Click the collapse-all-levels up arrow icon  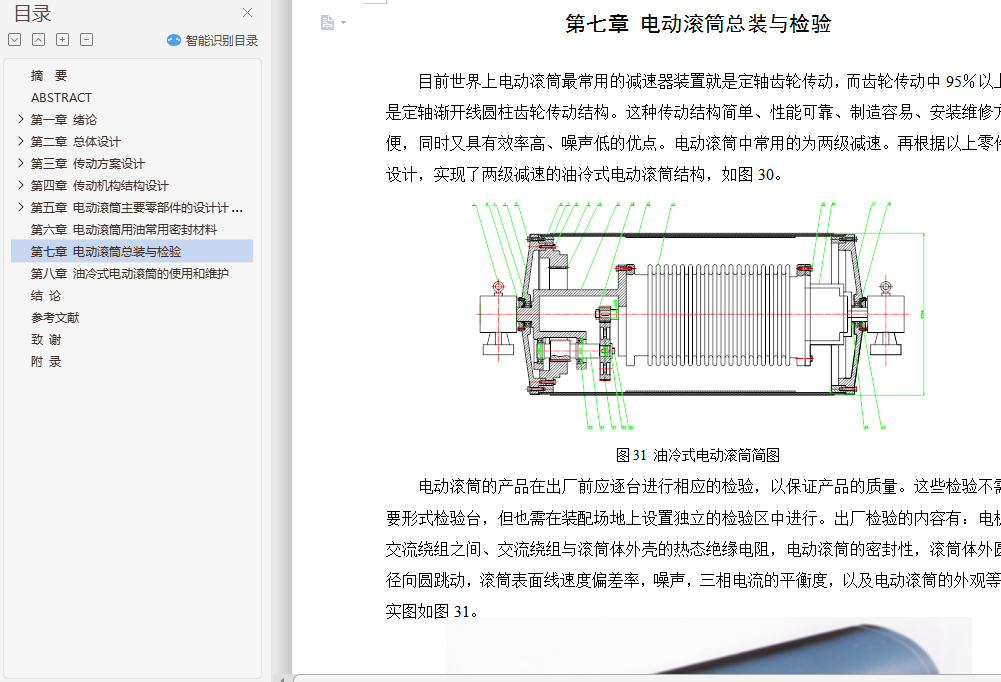(38, 40)
